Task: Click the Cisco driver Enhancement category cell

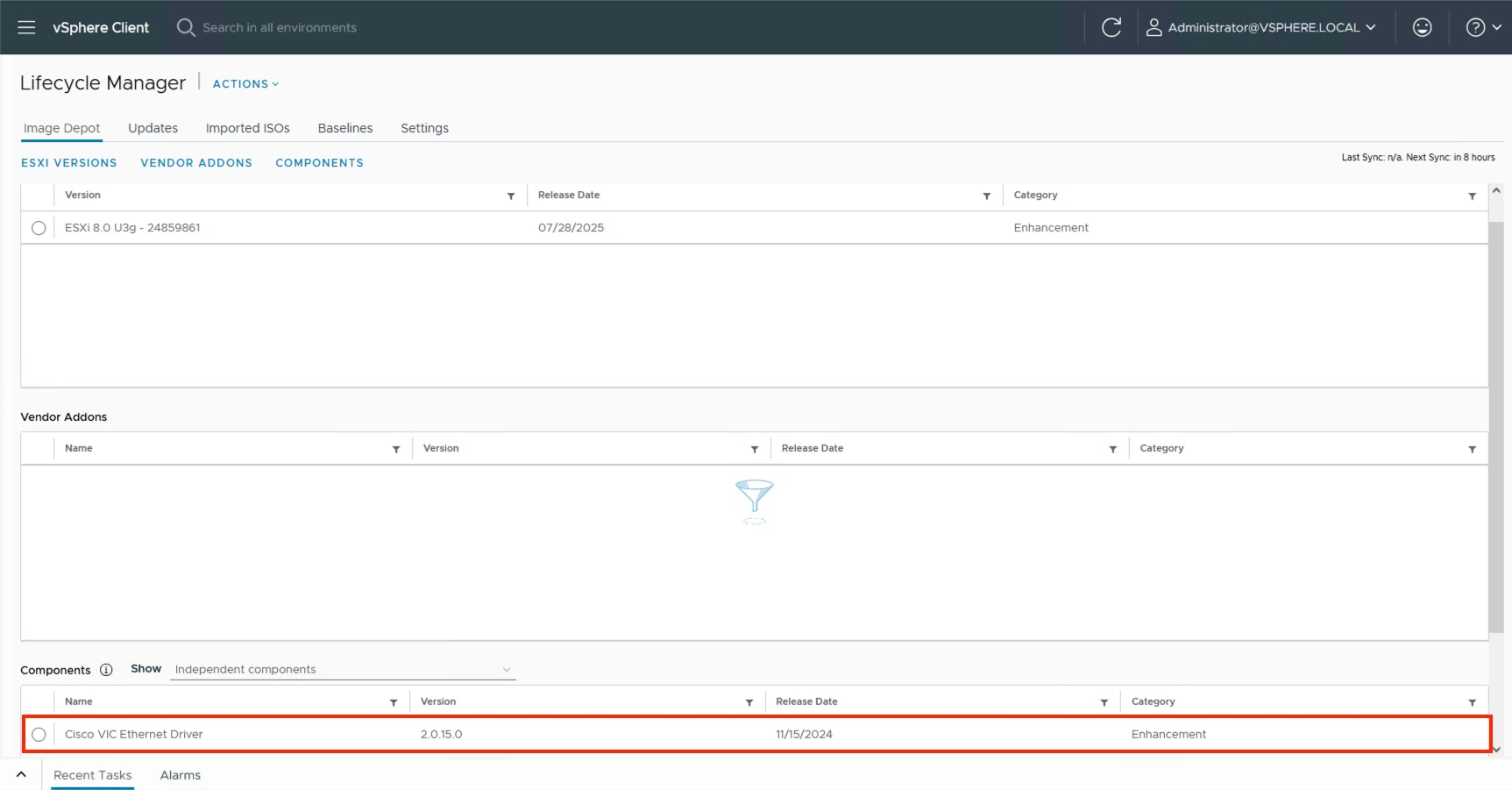Action: tap(1168, 735)
